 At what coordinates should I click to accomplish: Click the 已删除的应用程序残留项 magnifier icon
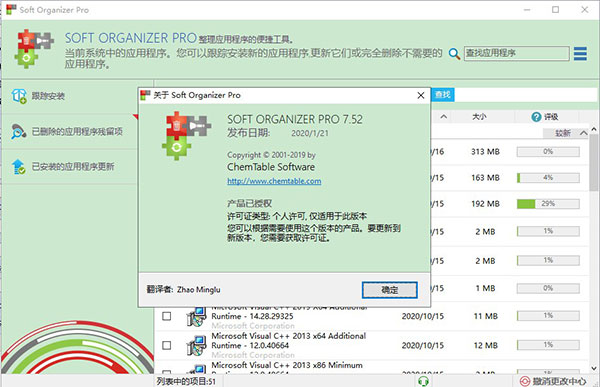18,131
